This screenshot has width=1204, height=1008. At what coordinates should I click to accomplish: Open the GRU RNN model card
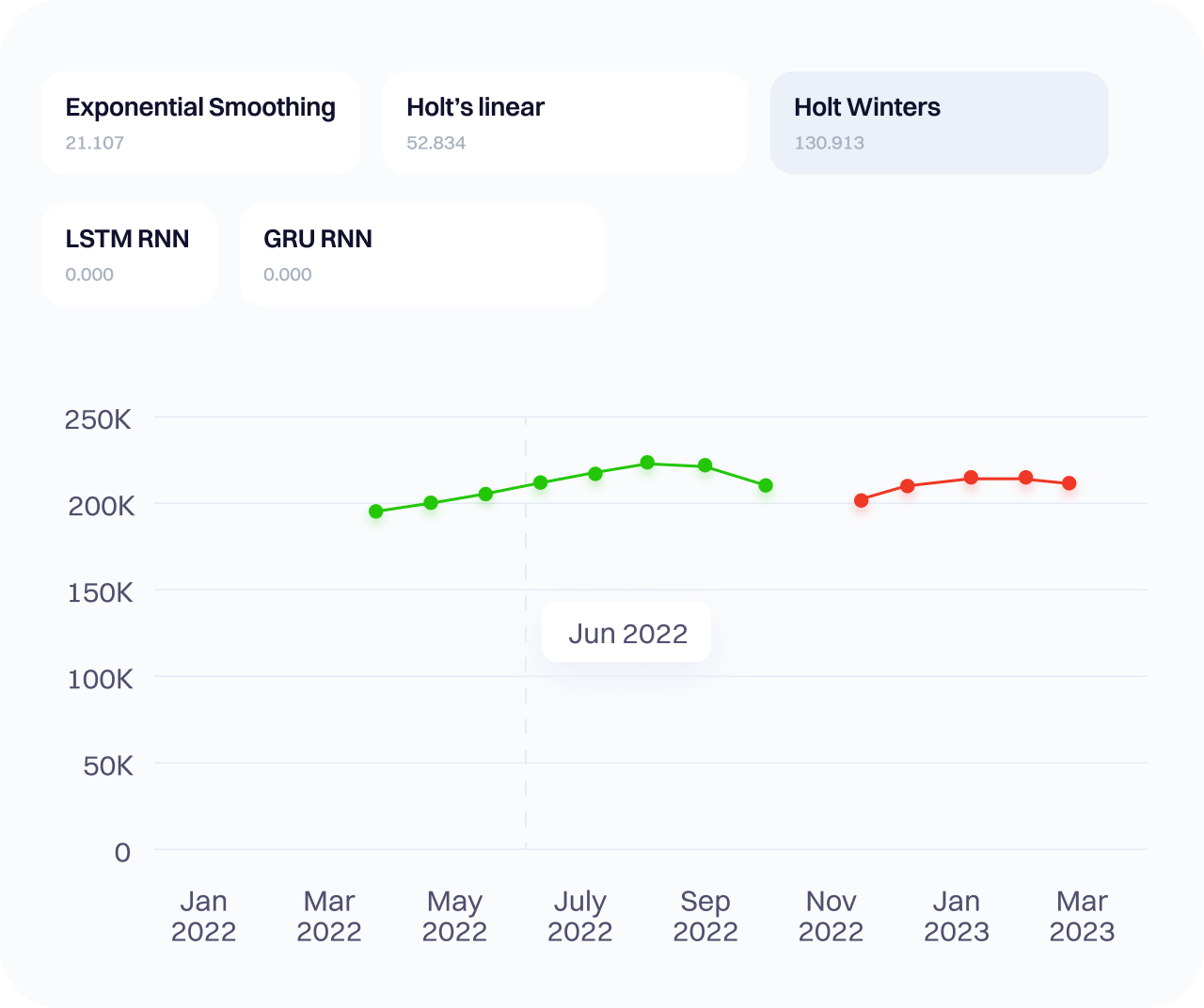(421, 255)
